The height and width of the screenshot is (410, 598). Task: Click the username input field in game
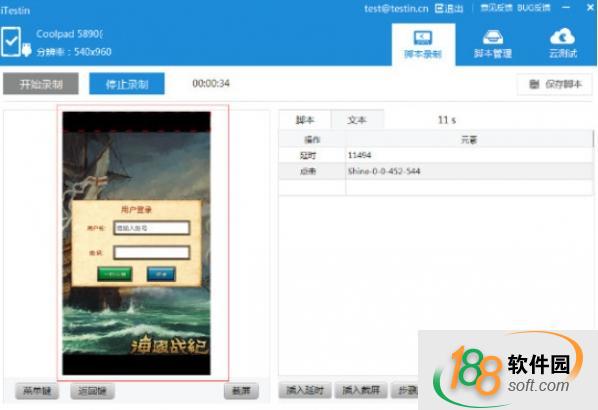151,228
